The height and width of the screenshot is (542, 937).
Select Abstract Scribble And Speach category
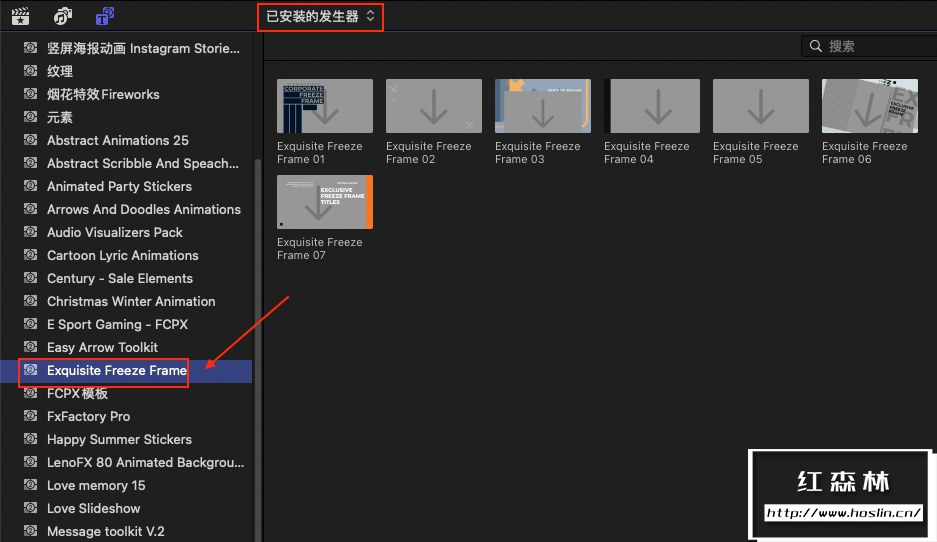coord(126,163)
